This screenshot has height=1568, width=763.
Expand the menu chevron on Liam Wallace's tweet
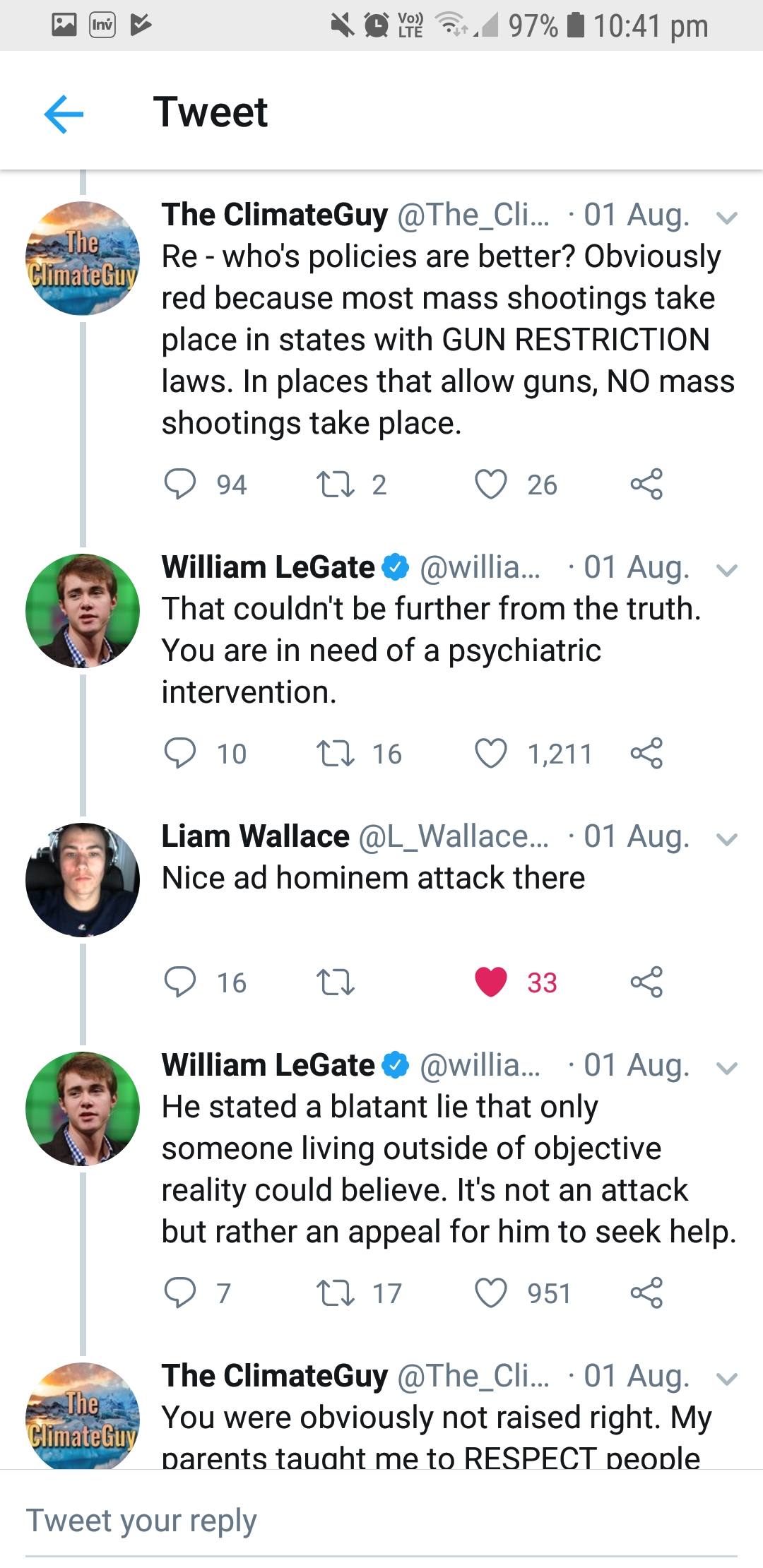(x=727, y=838)
